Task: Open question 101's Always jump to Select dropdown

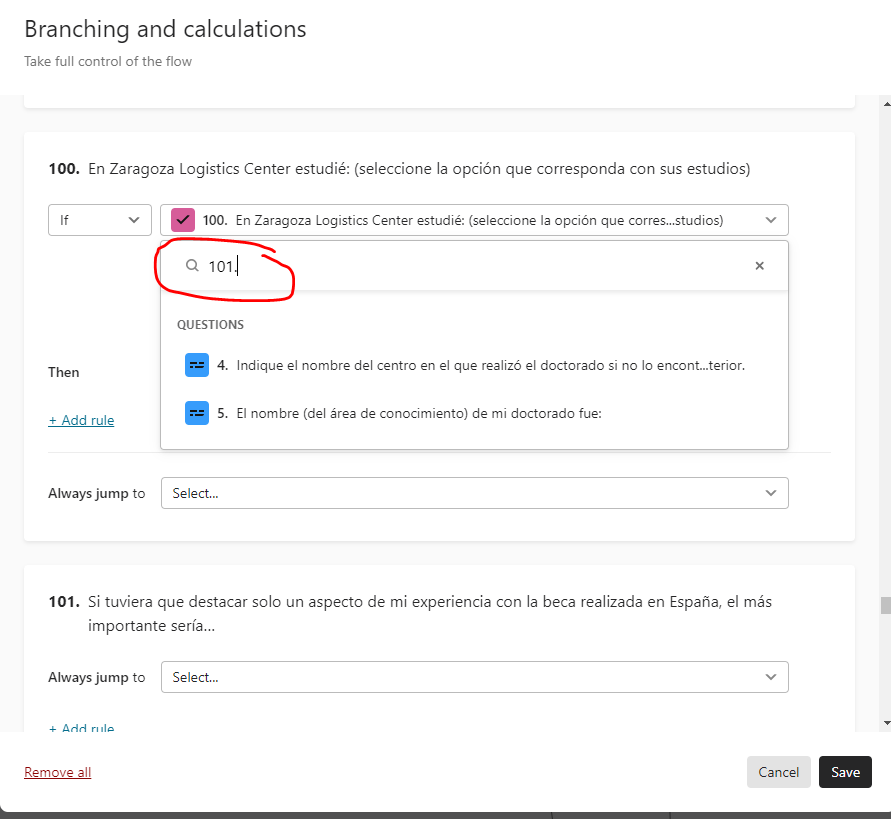Action: pyautogui.click(x=474, y=677)
